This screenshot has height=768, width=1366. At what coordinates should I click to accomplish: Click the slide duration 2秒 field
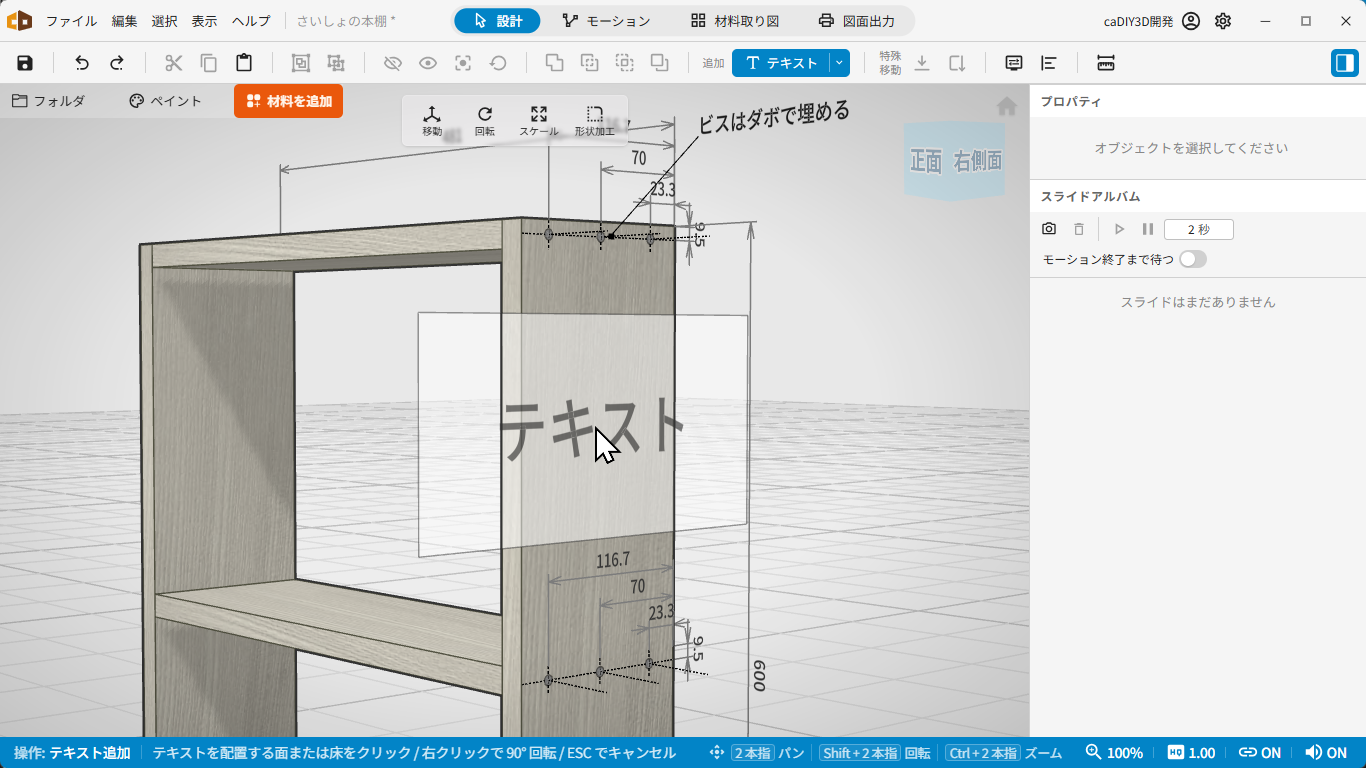[1198, 229]
